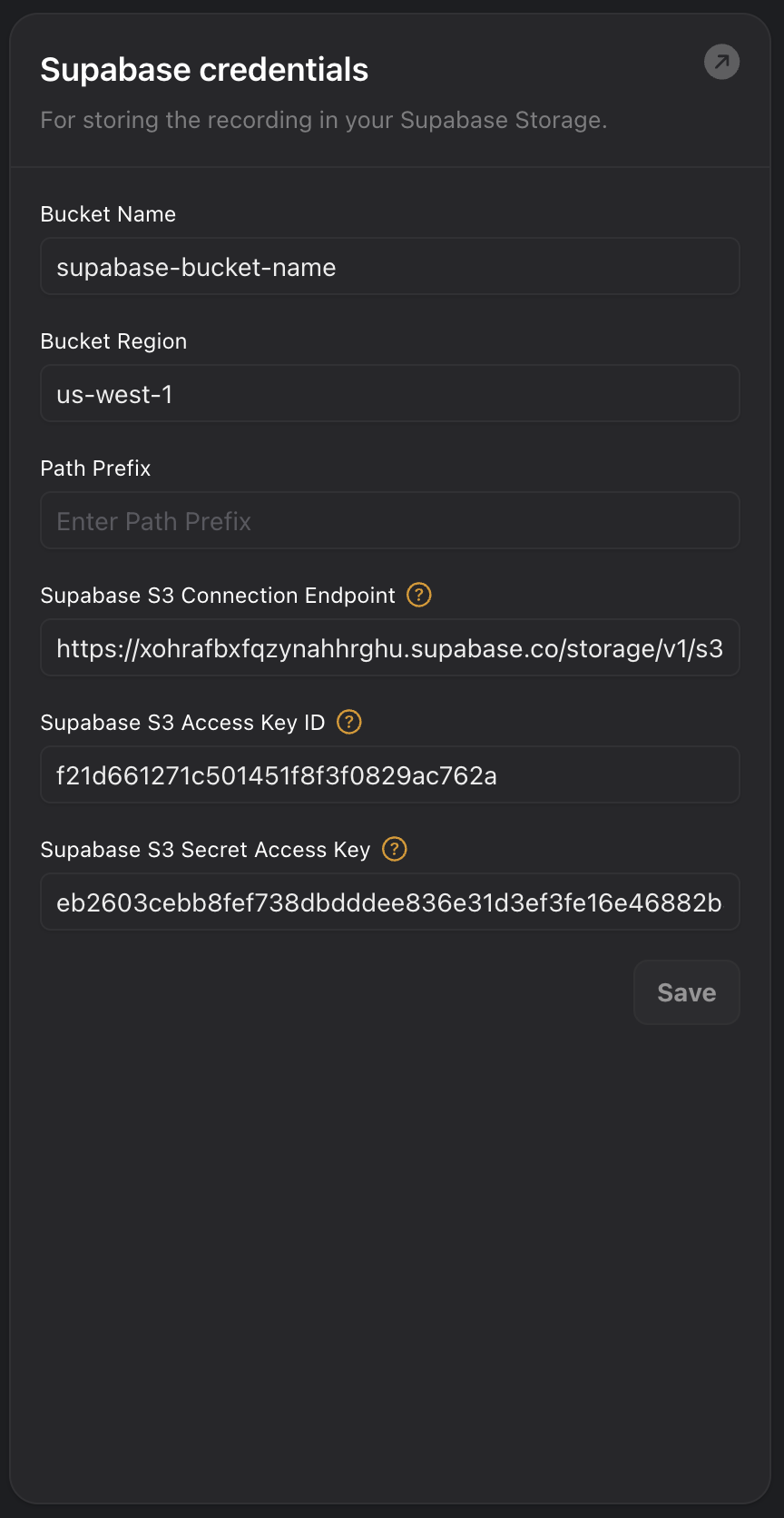Click the Supabase S3 Secret Access Key label

pos(205,850)
